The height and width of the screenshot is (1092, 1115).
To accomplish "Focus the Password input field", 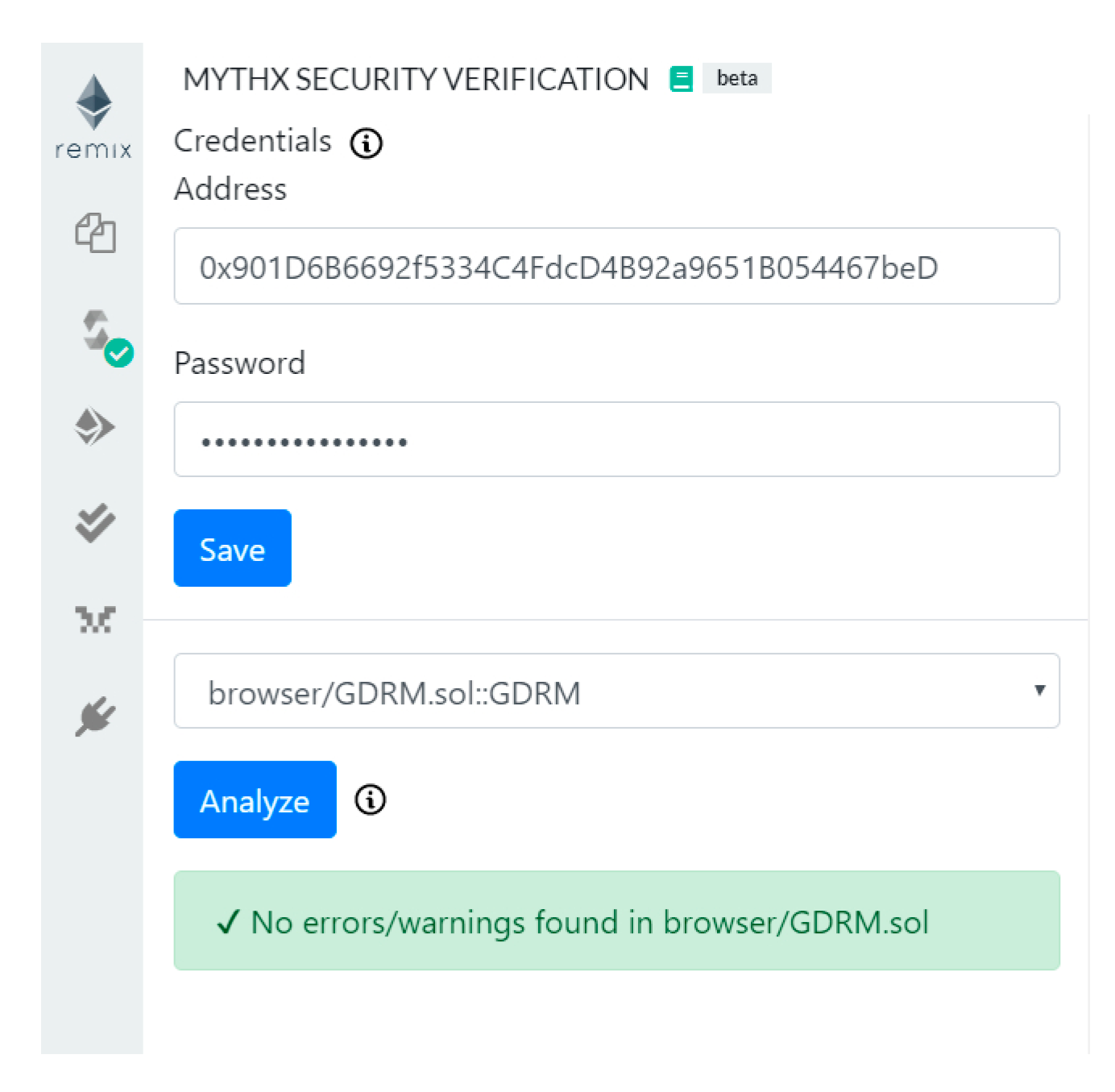I will (616, 440).
